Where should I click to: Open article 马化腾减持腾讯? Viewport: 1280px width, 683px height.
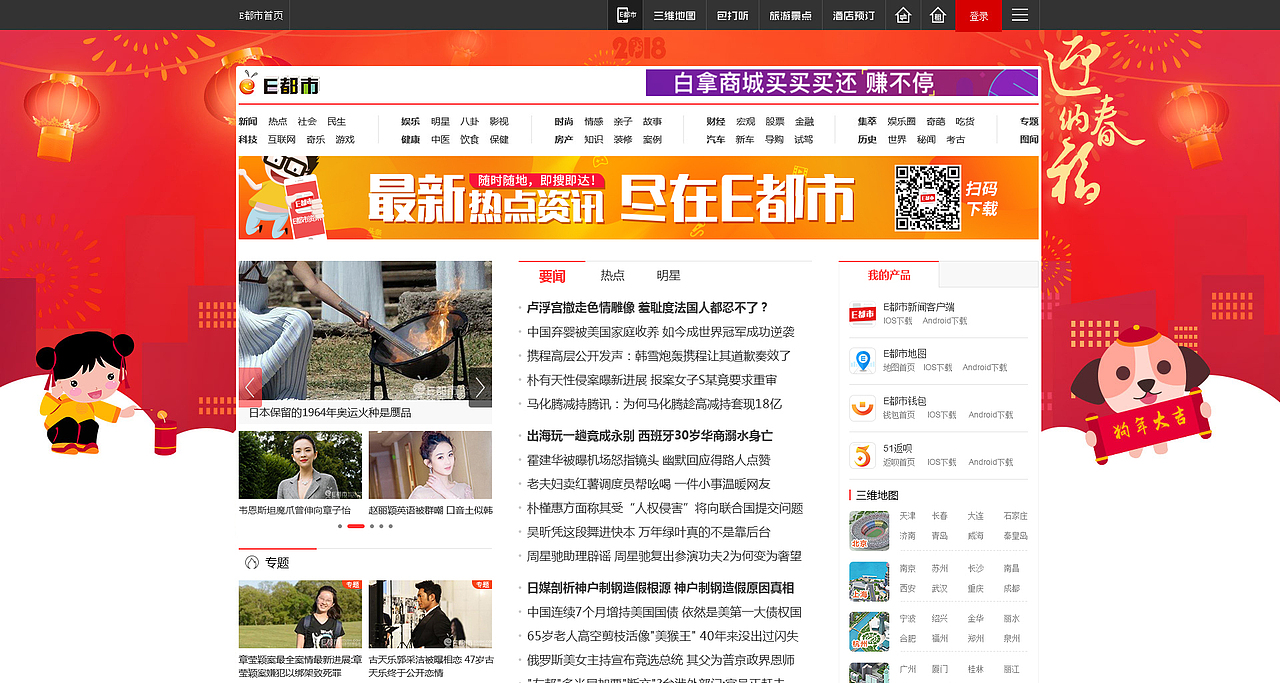click(x=654, y=404)
